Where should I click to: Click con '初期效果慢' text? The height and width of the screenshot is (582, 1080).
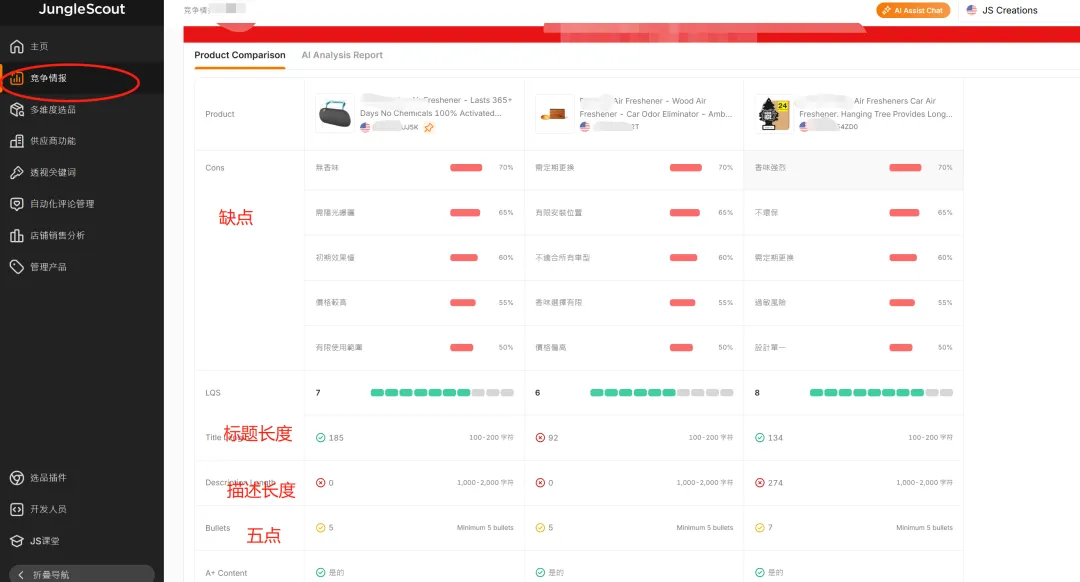[335, 258]
